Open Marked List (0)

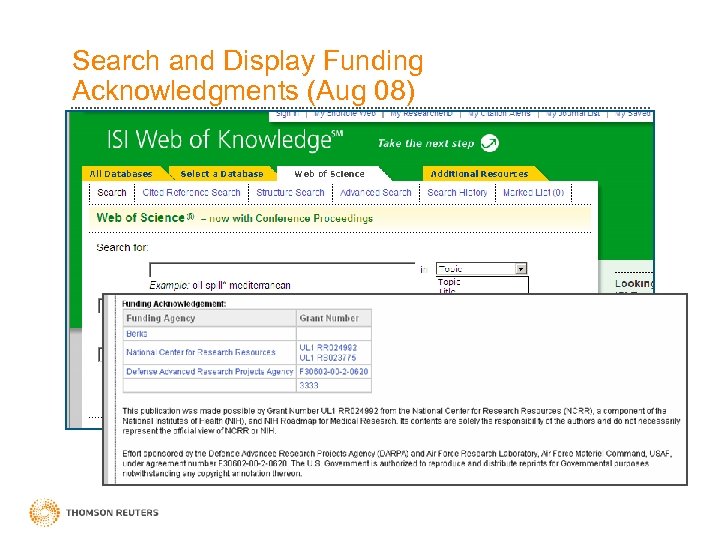[x=534, y=193]
